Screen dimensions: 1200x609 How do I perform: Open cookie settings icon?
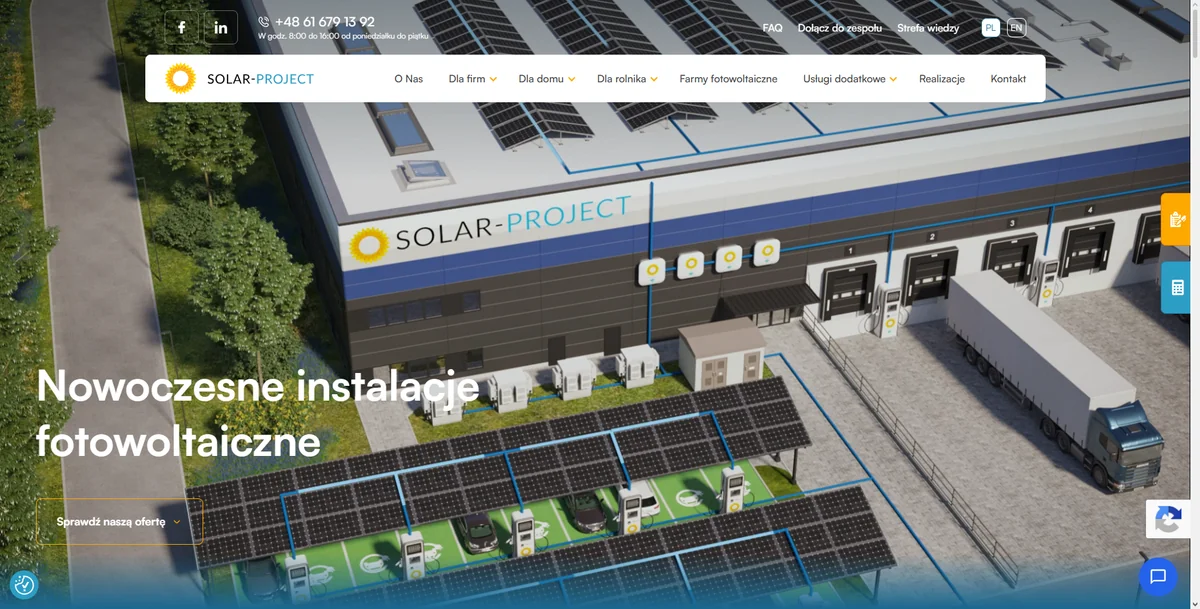coord(24,585)
